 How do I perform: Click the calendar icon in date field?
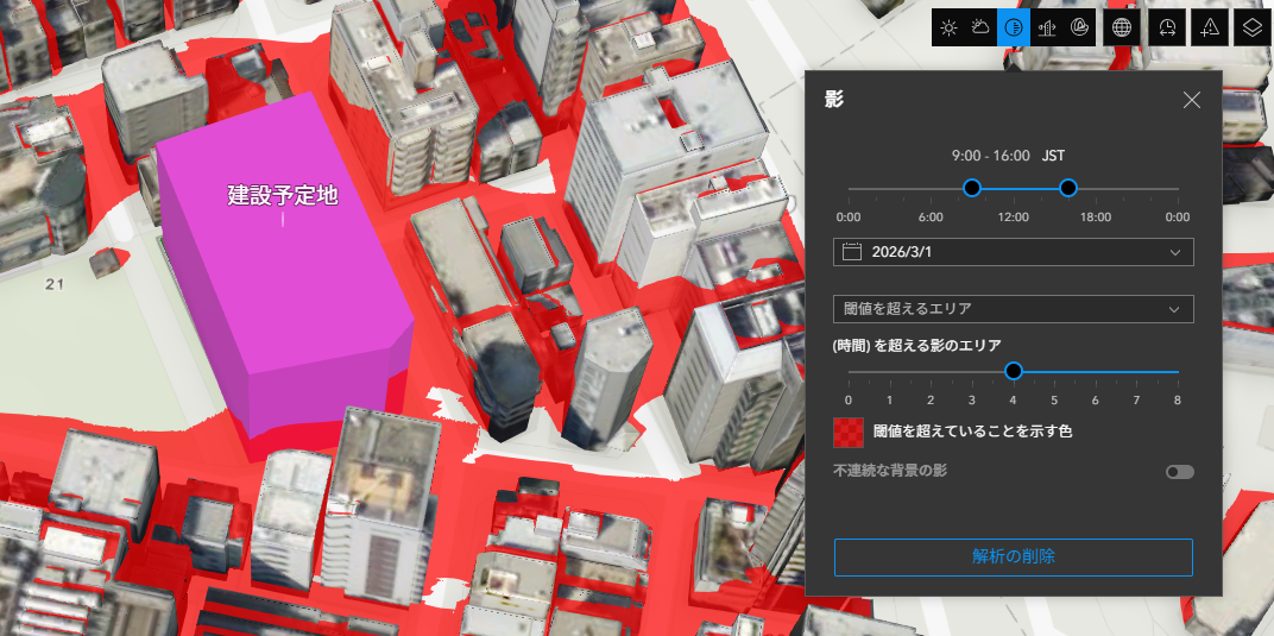point(852,252)
